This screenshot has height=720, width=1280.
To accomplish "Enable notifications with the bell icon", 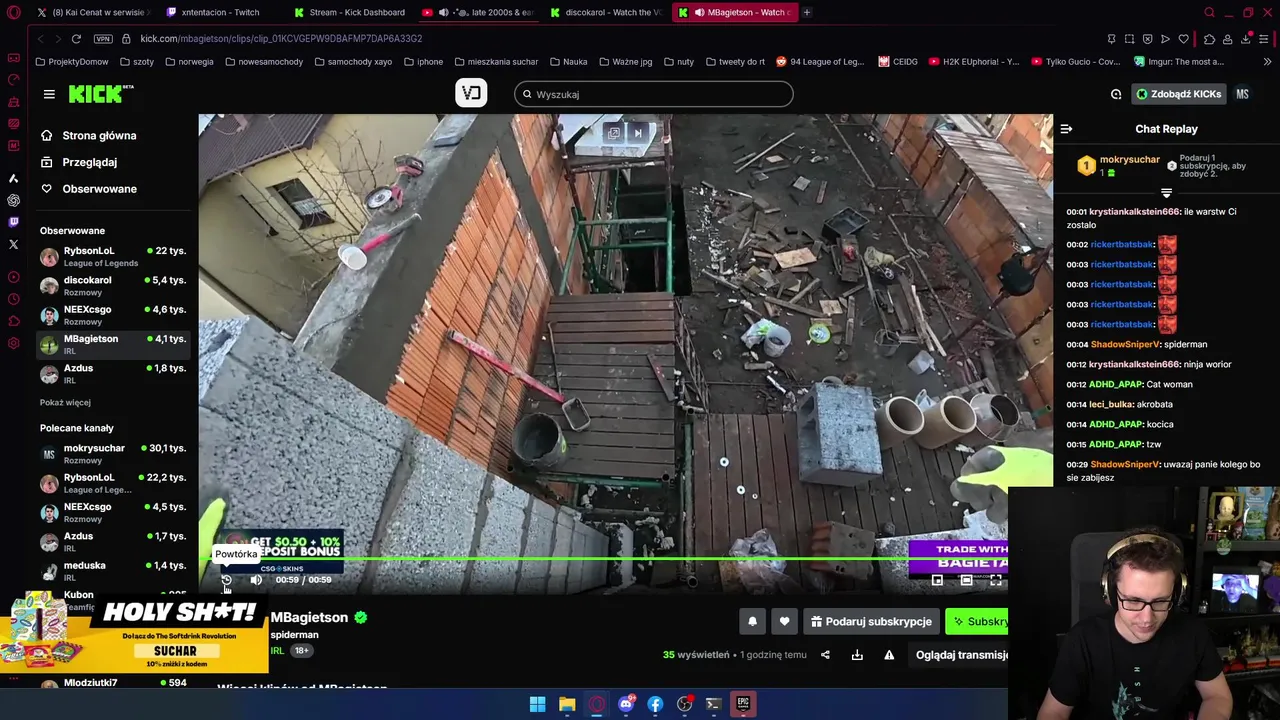I will [752, 621].
